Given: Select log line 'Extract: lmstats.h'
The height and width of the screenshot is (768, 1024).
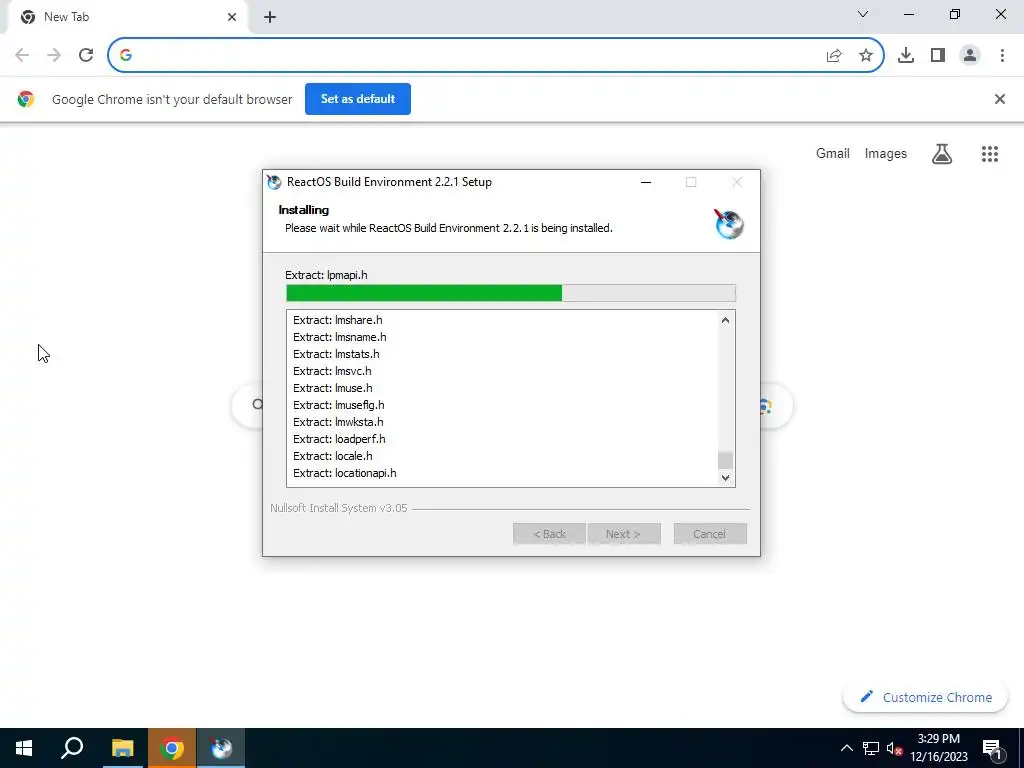Looking at the screenshot, I should coord(336,354).
